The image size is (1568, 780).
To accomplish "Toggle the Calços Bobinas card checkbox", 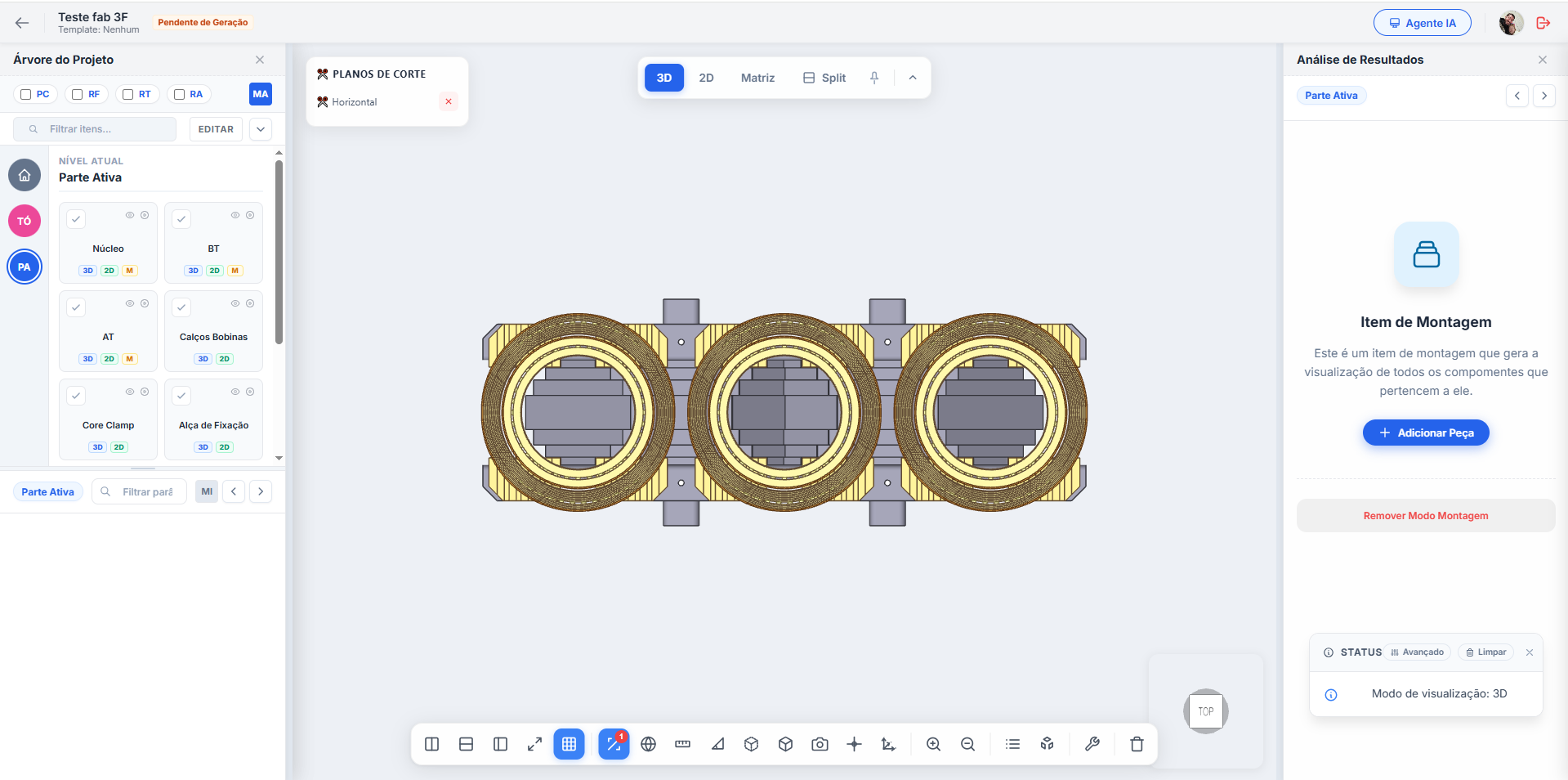I will [181, 307].
